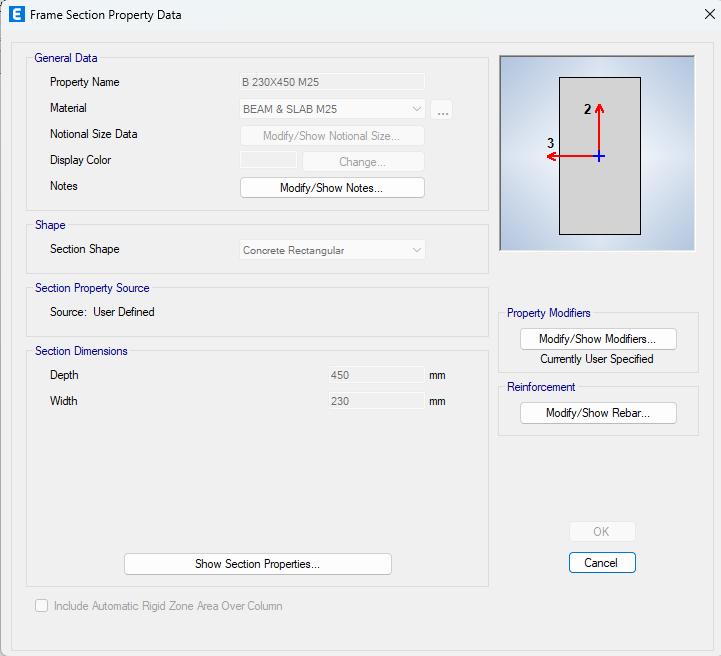Click the axis 2 arrow in section preview
721x656 pixels.
(x=599, y=130)
